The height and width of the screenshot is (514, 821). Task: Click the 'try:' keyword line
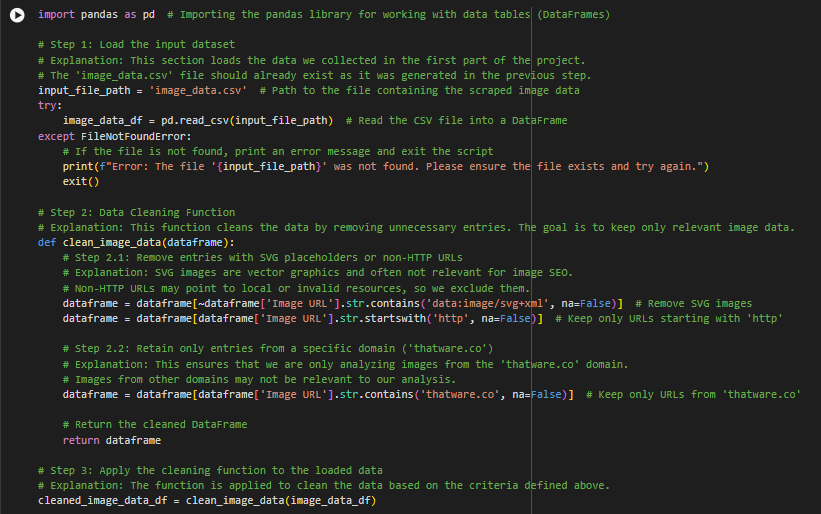coord(50,106)
